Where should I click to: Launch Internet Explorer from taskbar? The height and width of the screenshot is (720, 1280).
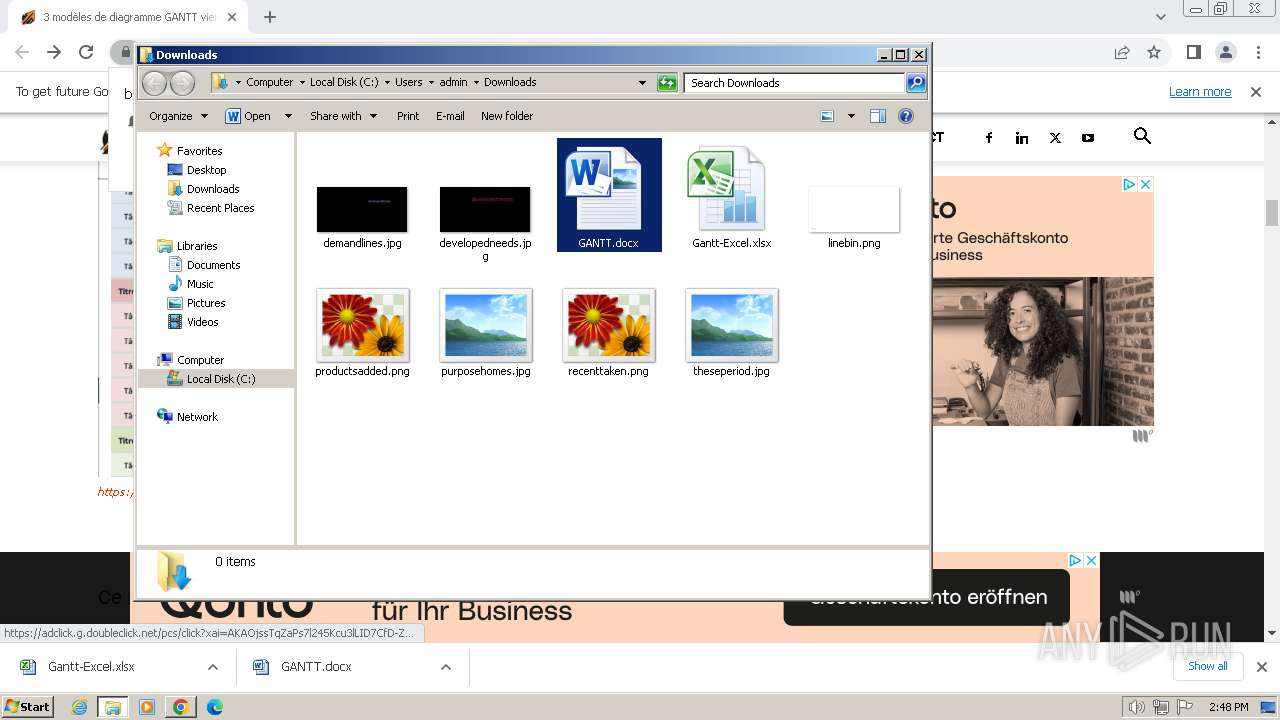pyautogui.click(x=80, y=707)
